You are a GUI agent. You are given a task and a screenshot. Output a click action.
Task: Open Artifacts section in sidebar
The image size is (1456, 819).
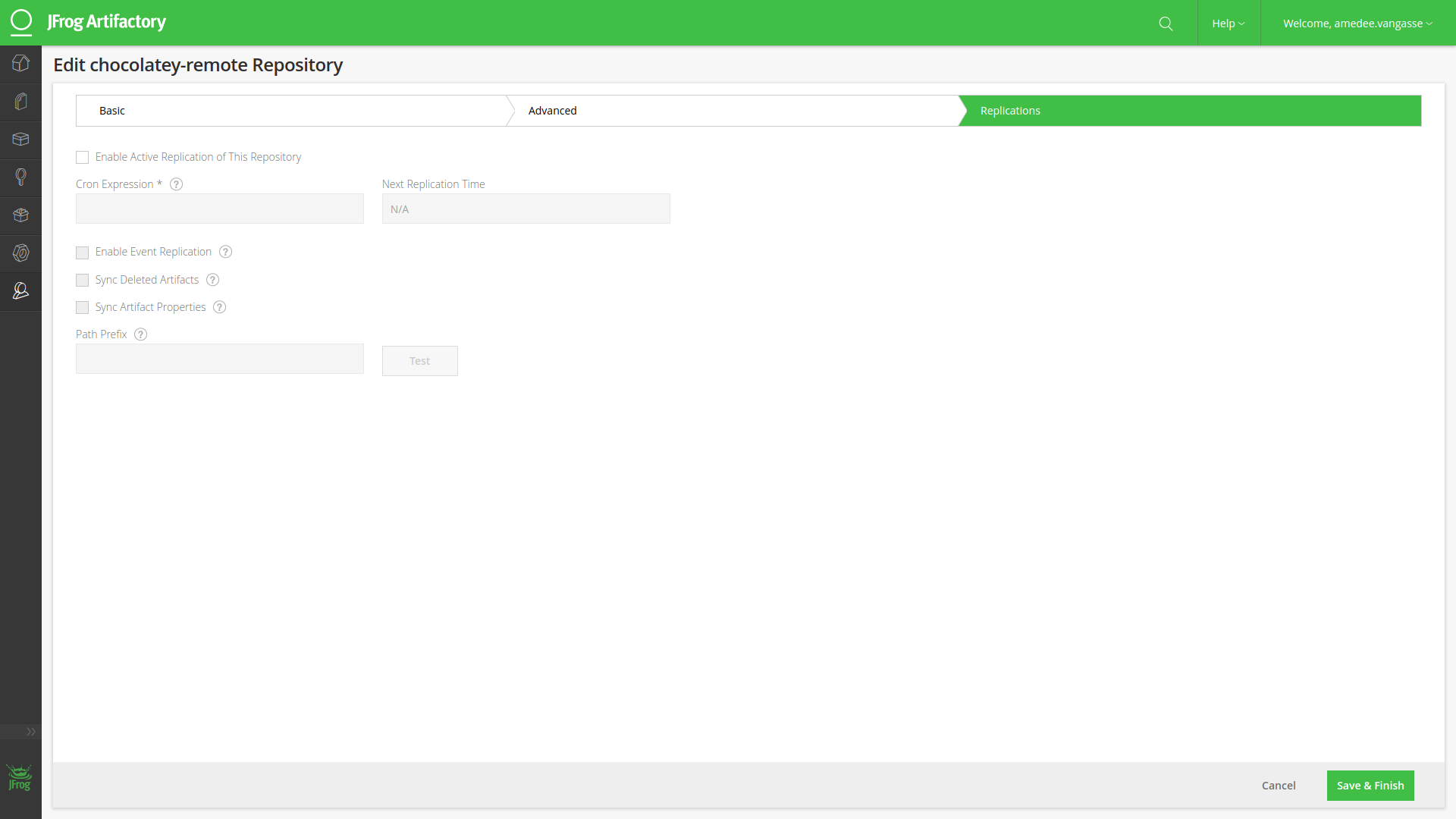[x=20, y=102]
